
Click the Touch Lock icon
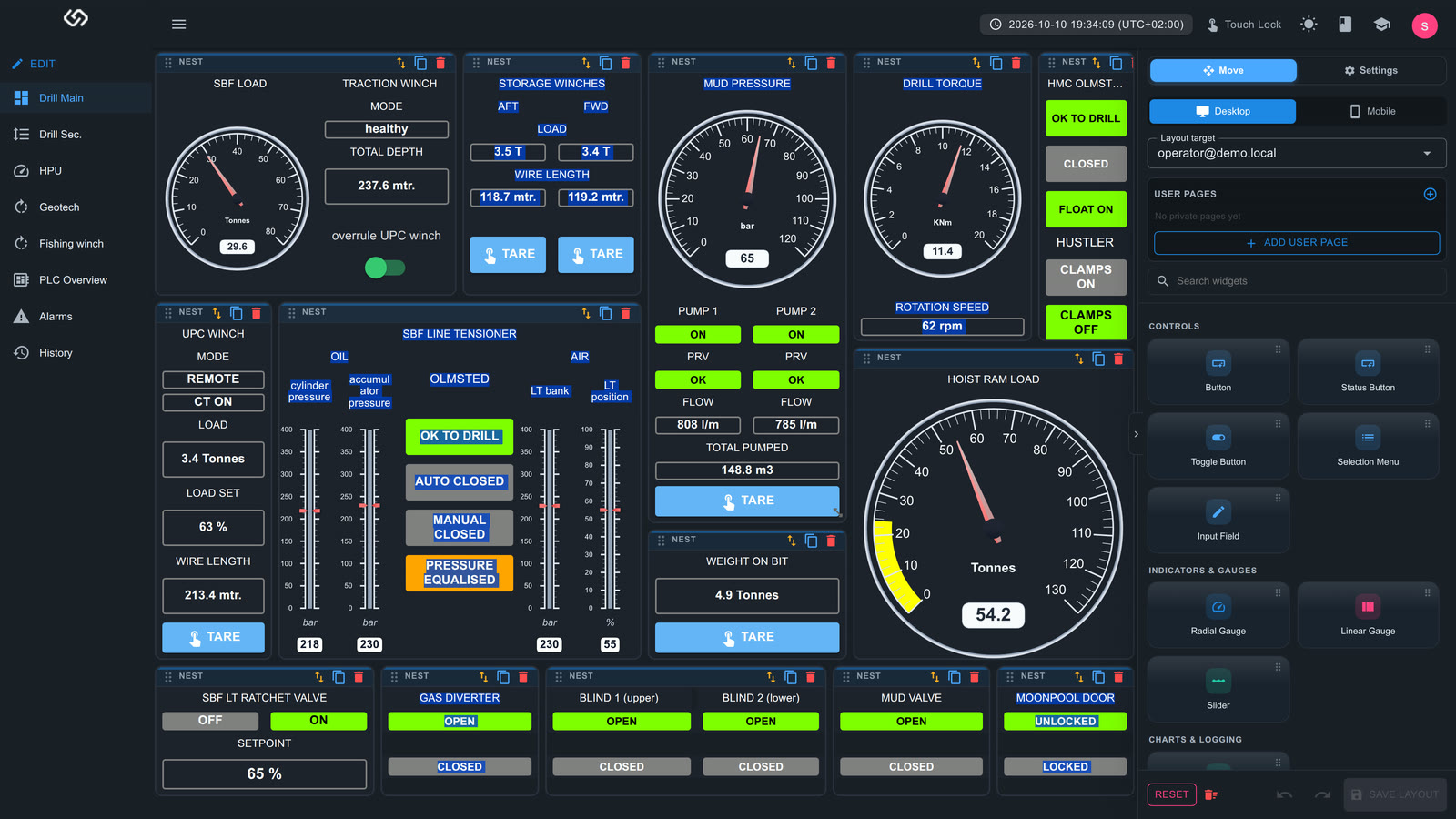[1213, 25]
